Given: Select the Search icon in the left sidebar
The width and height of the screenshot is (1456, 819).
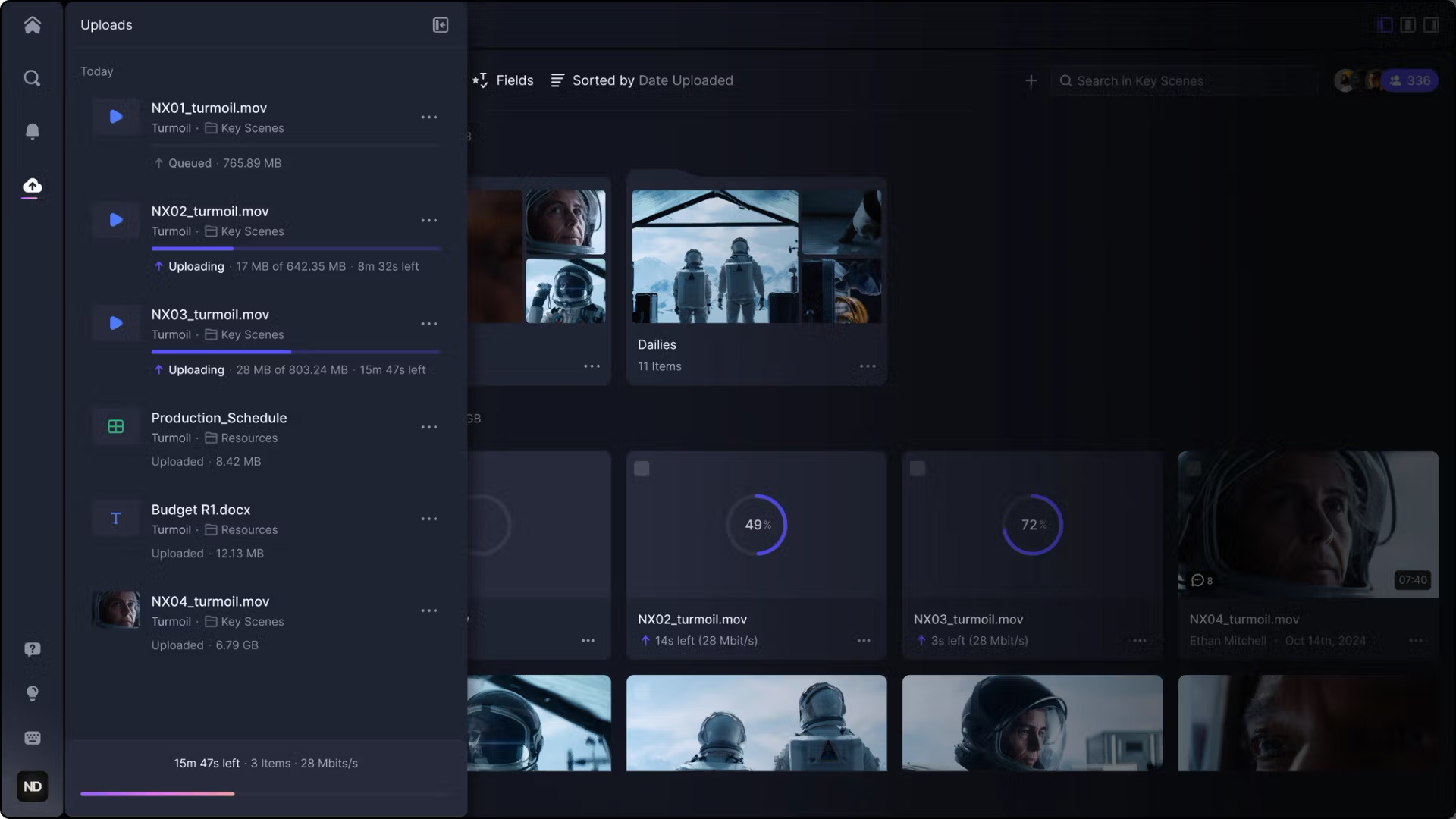Looking at the screenshot, I should [32, 78].
